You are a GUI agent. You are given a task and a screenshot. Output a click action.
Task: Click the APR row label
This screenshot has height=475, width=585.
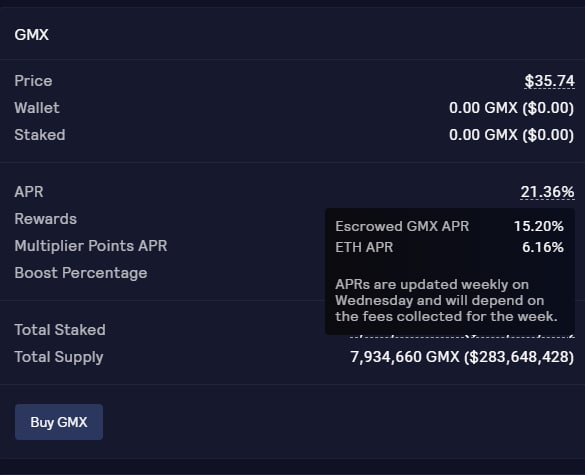[x=29, y=192]
